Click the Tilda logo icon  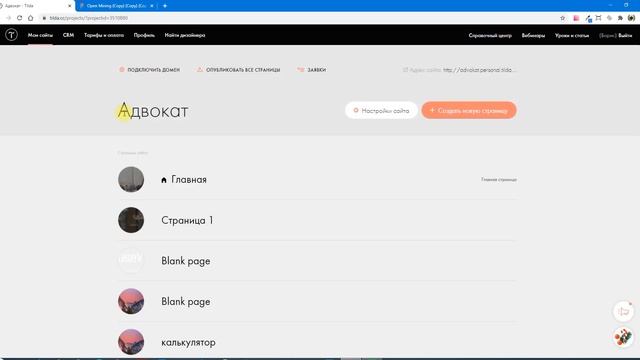[x=11, y=35]
